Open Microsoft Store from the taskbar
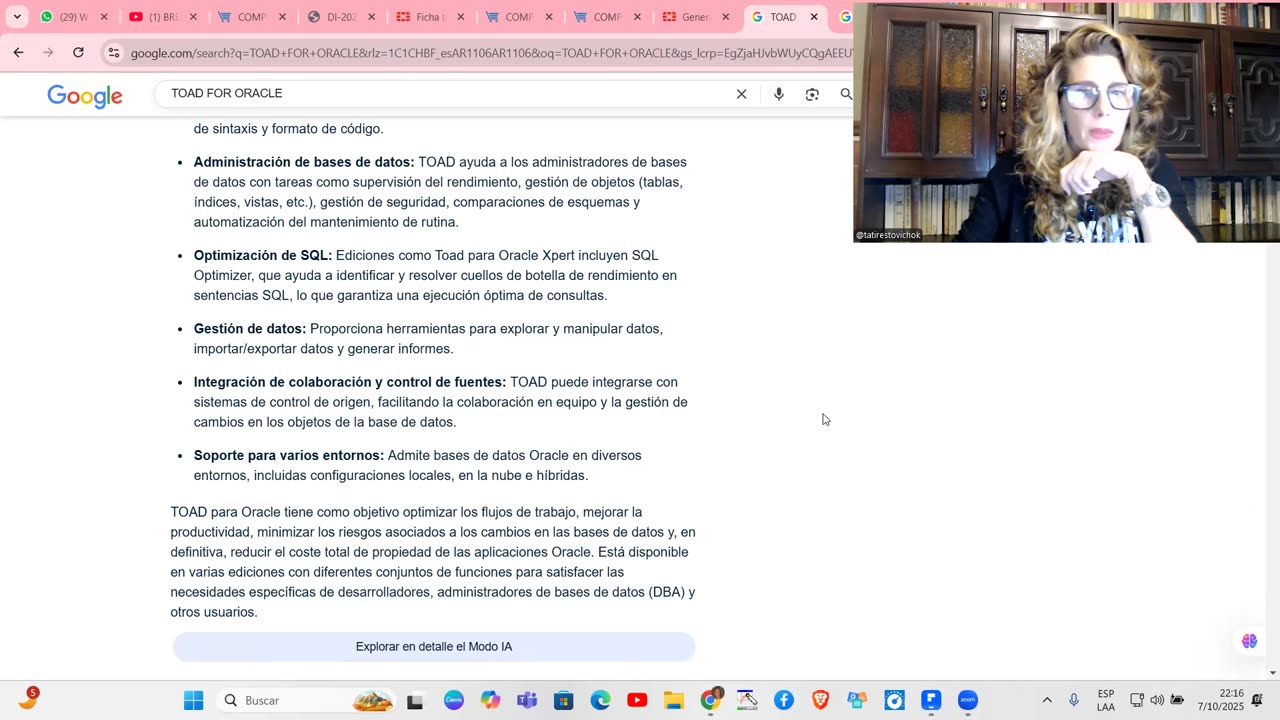The image size is (1280, 720). (x=564, y=700)
